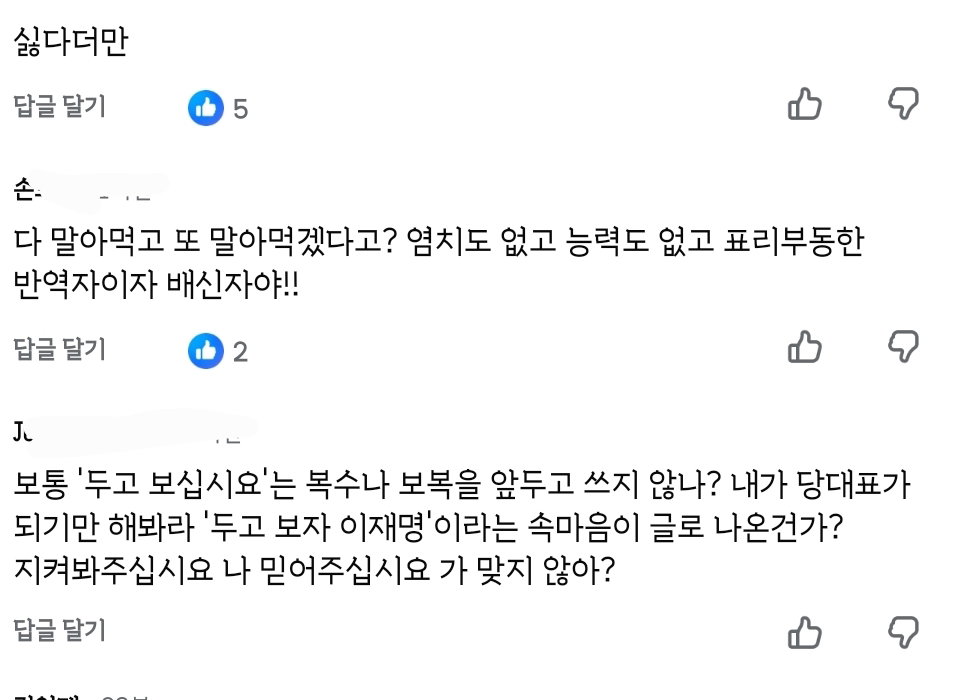Thumbs-down the '반역자이자 배신자야' comment
This screenshot has width=957, height=700.
tap(903, 346)
